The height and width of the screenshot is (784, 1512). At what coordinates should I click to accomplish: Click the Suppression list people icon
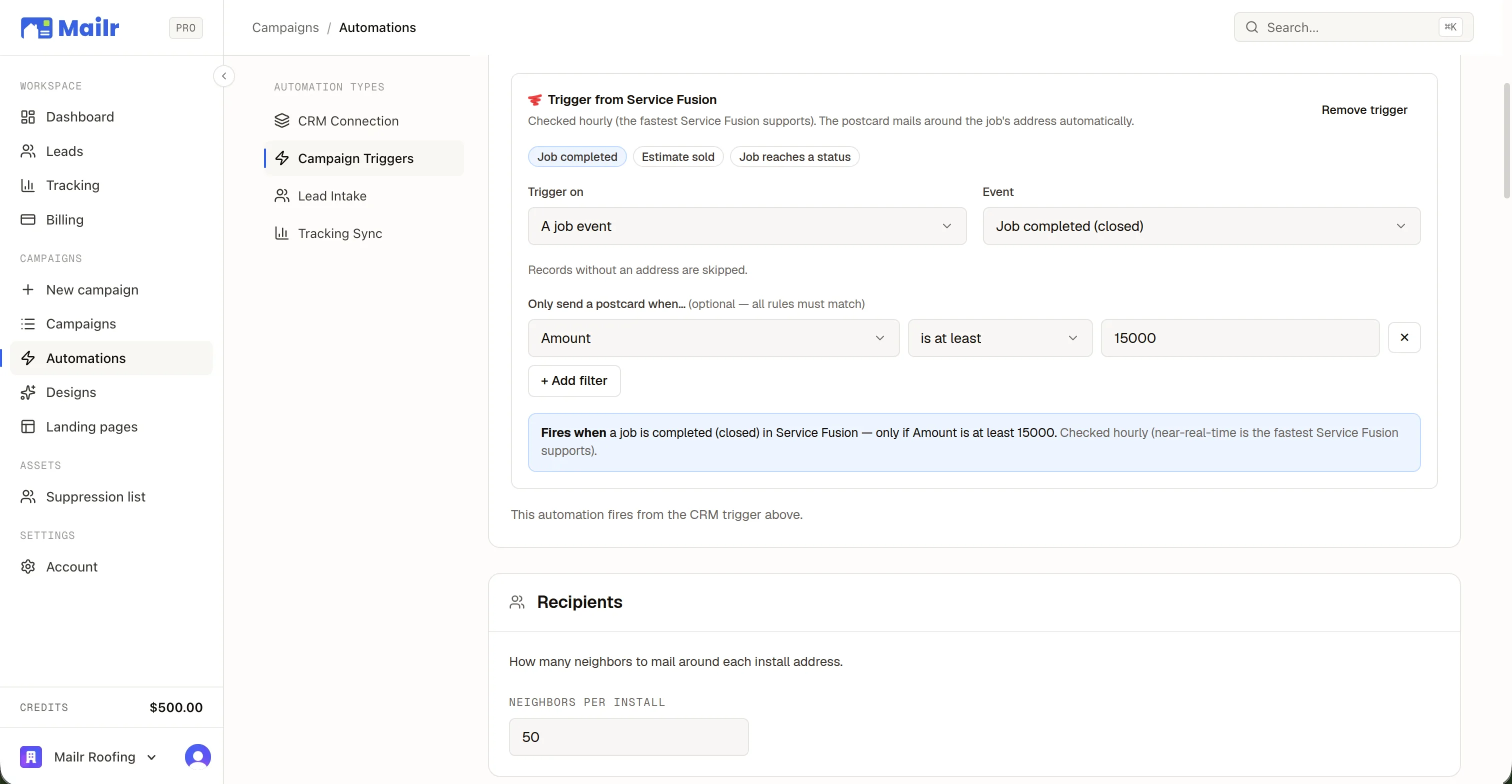click(27, 496)
